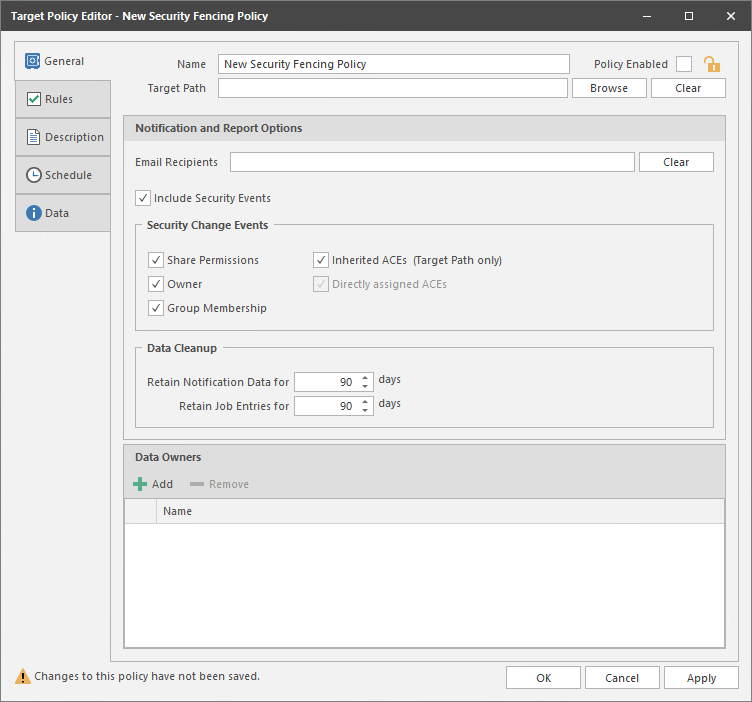The width and height of the screenshot is (752, 702).
Task: Click the green plus Add icon
Action: pos(140,484)
